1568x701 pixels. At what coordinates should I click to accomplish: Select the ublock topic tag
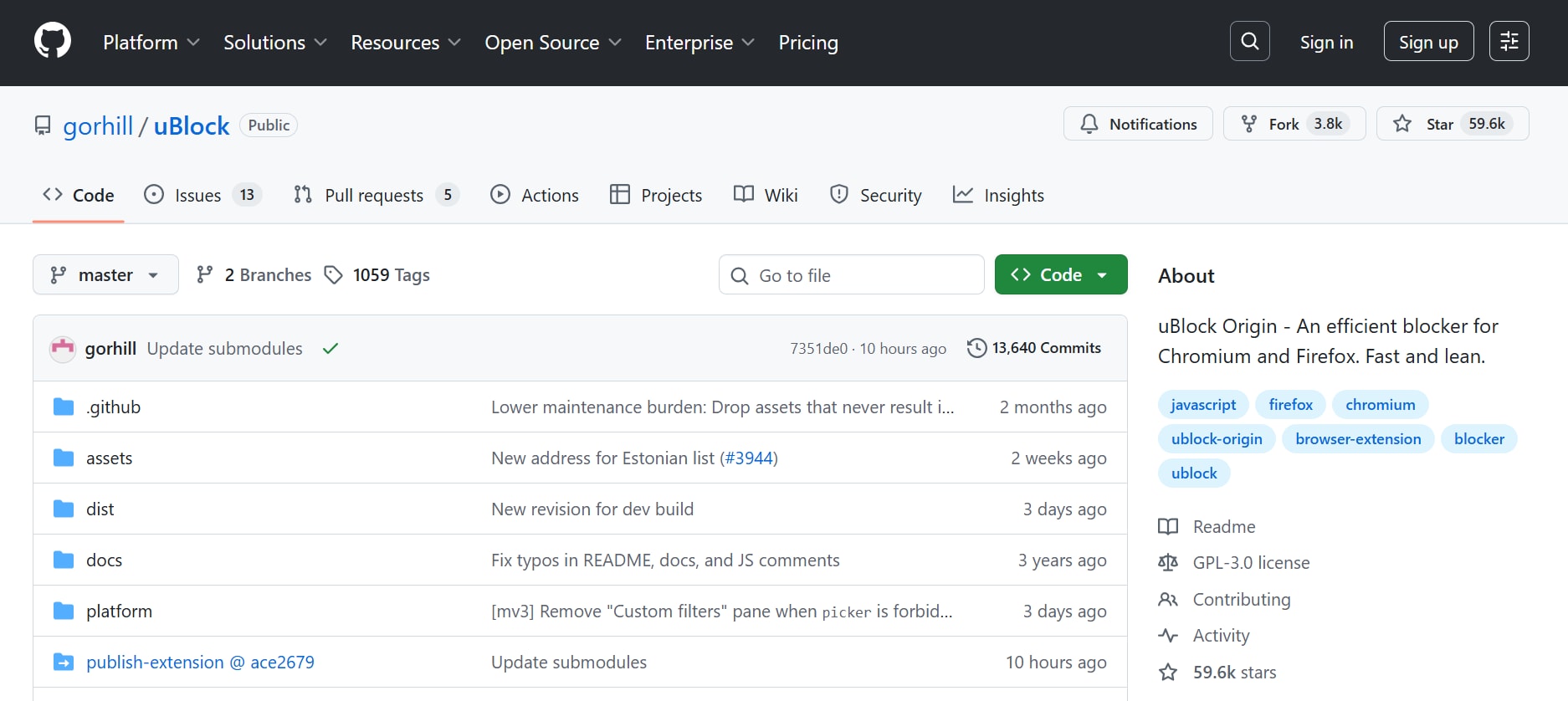[x=1194, y=473]
